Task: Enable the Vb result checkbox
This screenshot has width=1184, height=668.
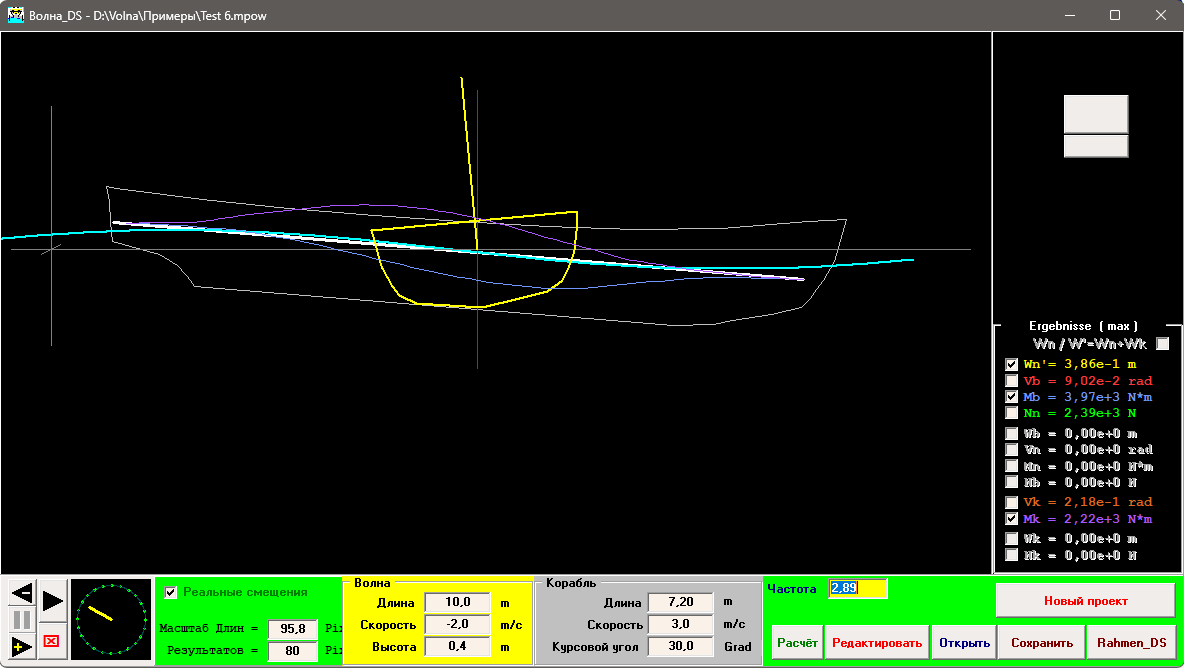Action: point(1012,381)
